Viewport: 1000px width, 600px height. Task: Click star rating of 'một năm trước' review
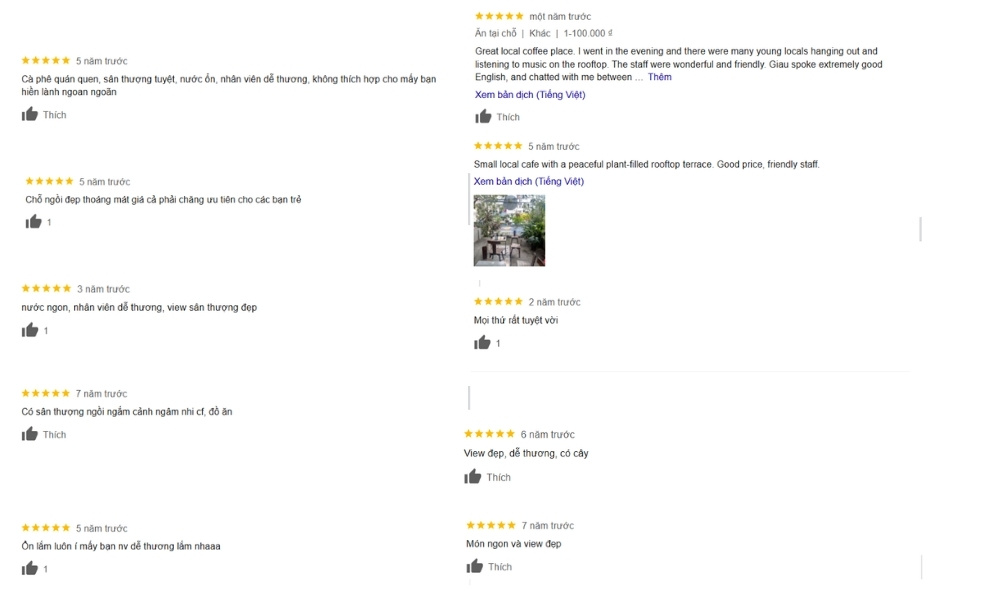499,16
